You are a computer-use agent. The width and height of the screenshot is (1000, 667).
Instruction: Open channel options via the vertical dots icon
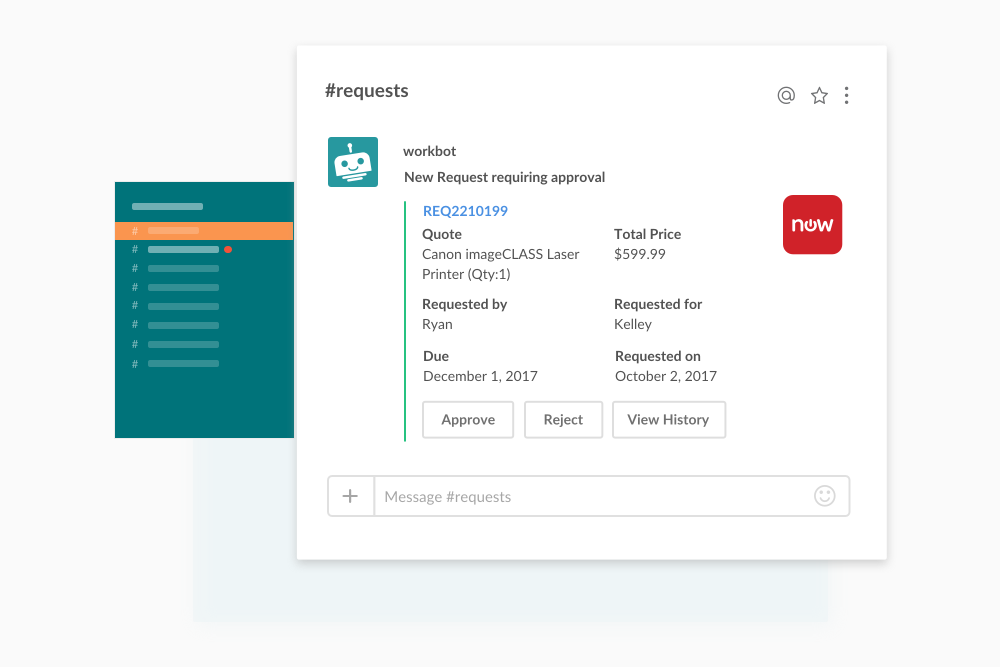847,95
